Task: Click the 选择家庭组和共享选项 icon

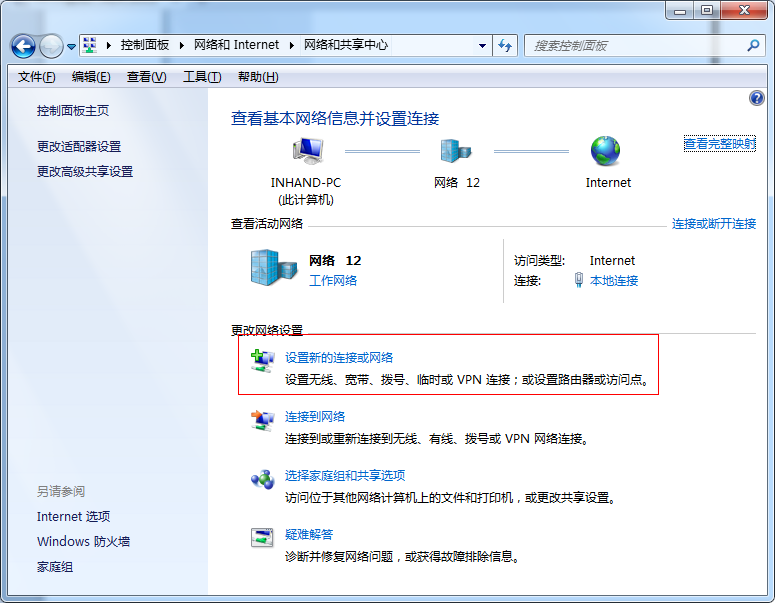Action: click(262, 480)
